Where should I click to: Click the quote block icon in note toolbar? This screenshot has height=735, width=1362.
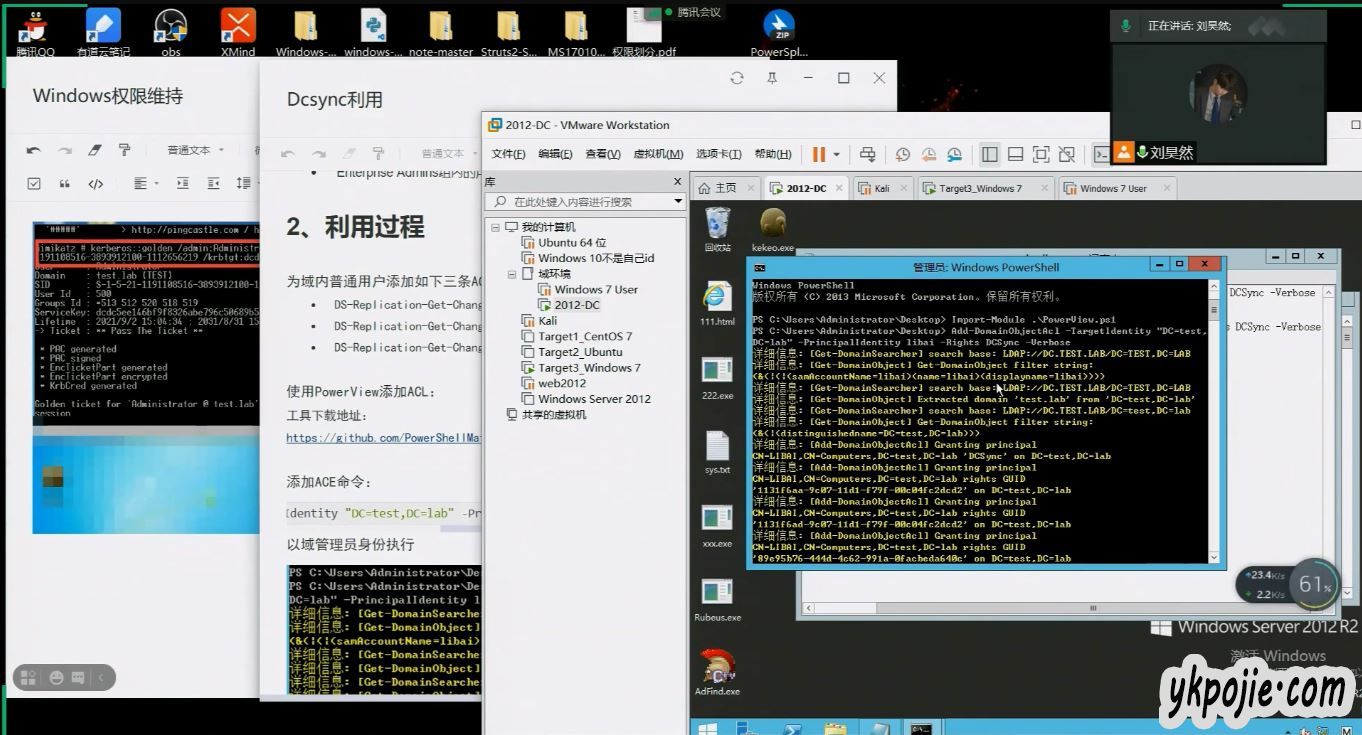[65, 184]
